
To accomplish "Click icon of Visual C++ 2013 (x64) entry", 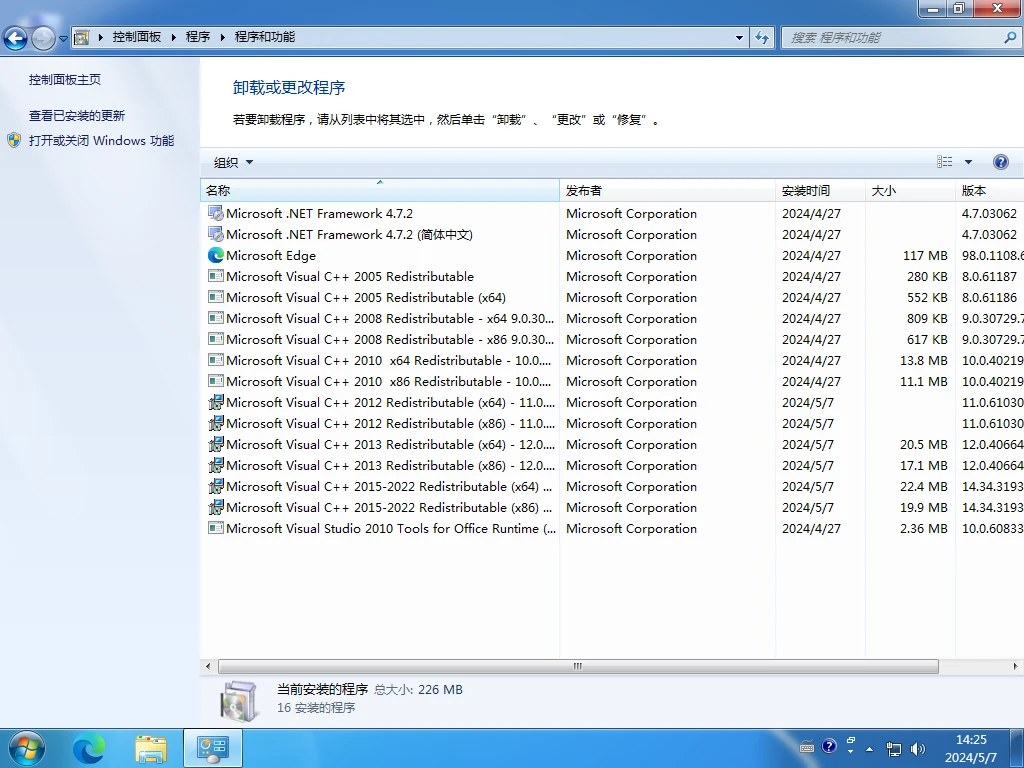I will [x=216, y=444].
